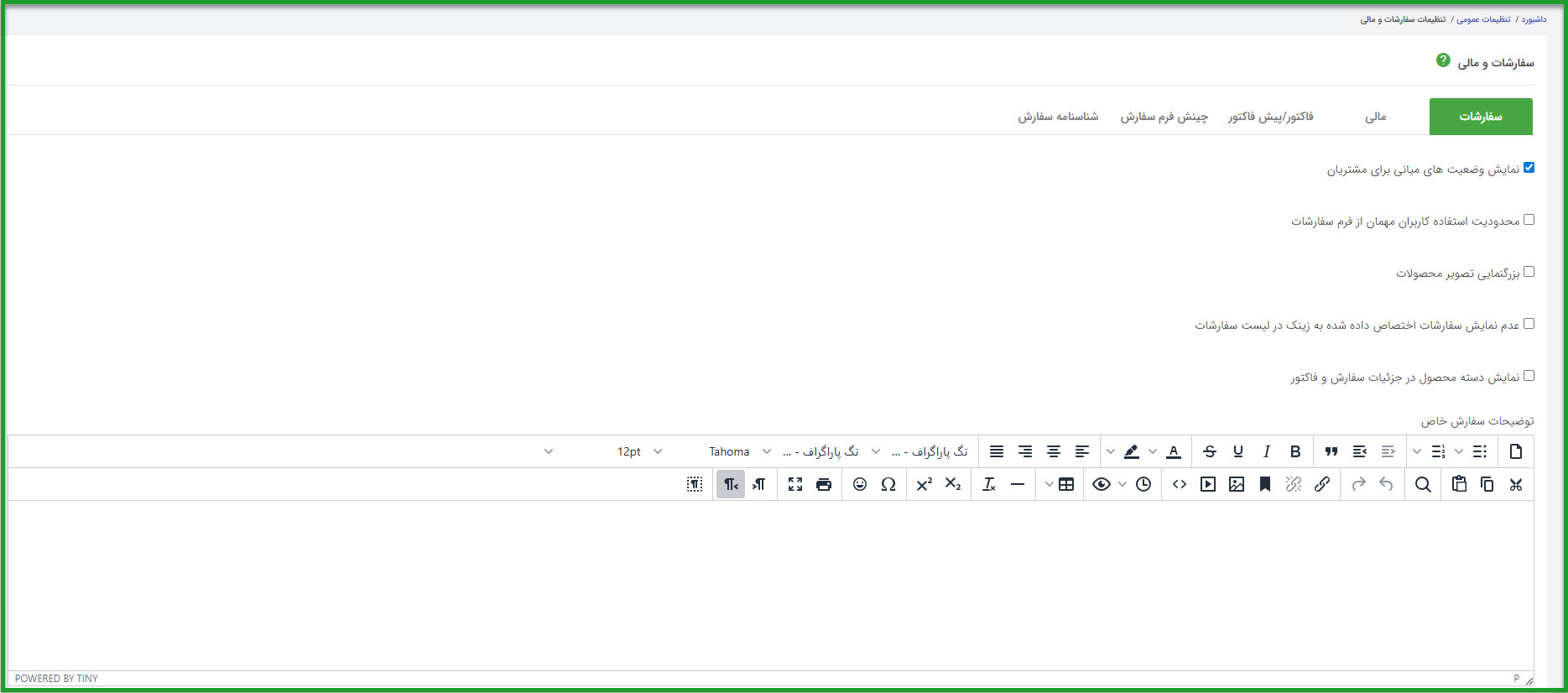Set right-to-left text direction

click(731, 484)
